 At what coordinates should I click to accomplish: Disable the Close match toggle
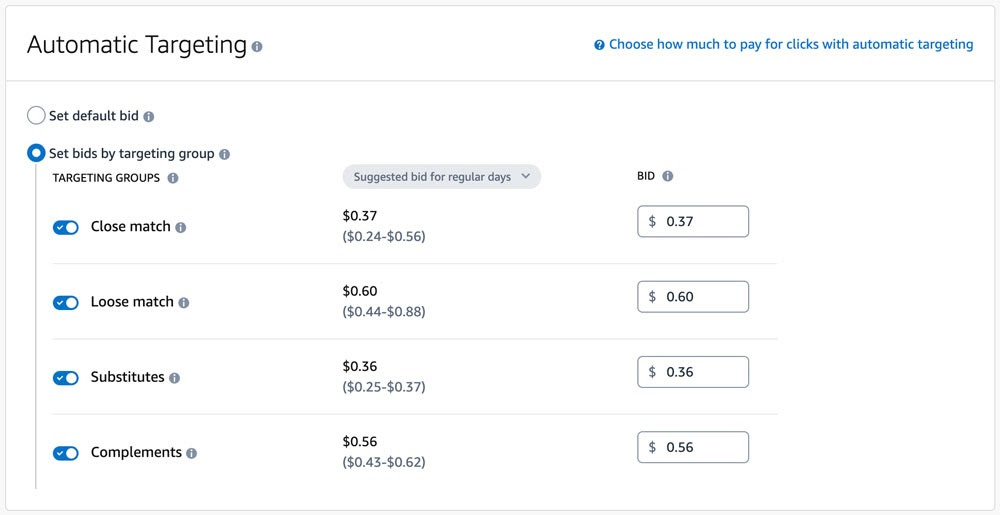tap(66, 228)
